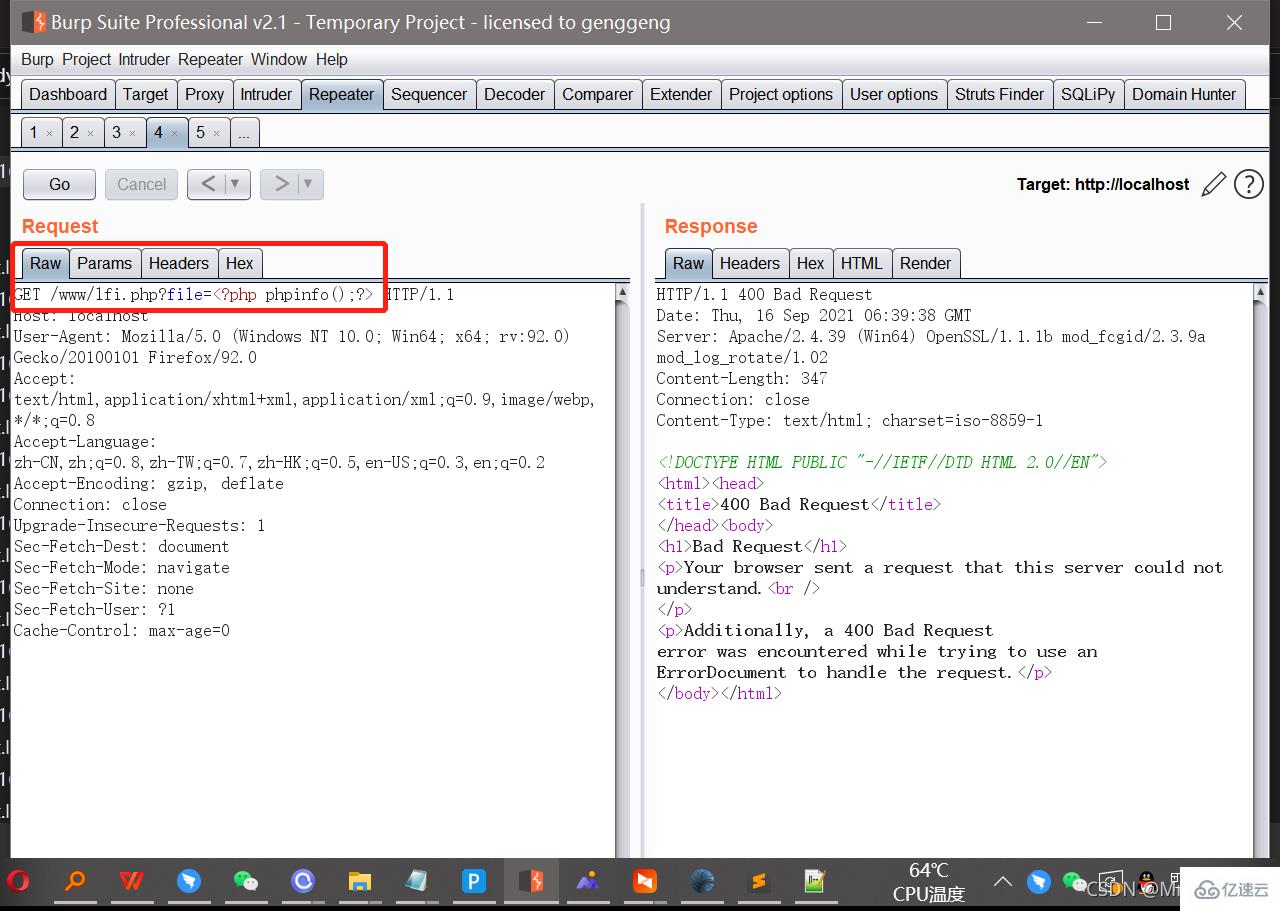
Task: Open Repeater help question mark icon
Action: tap(1249, 184)
